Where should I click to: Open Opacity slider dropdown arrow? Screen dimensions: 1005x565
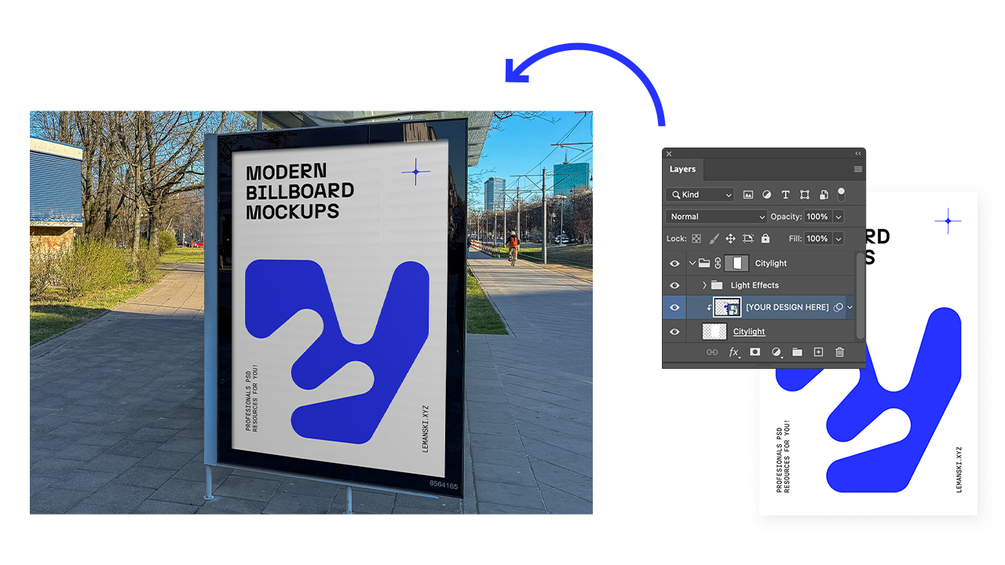point(838,217)
